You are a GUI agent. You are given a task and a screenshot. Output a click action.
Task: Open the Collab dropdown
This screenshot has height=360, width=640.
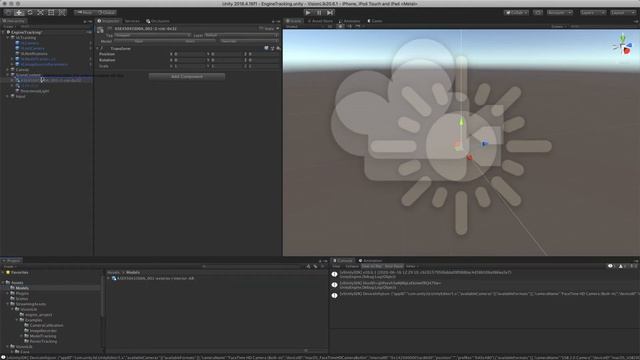click(516, 13)
